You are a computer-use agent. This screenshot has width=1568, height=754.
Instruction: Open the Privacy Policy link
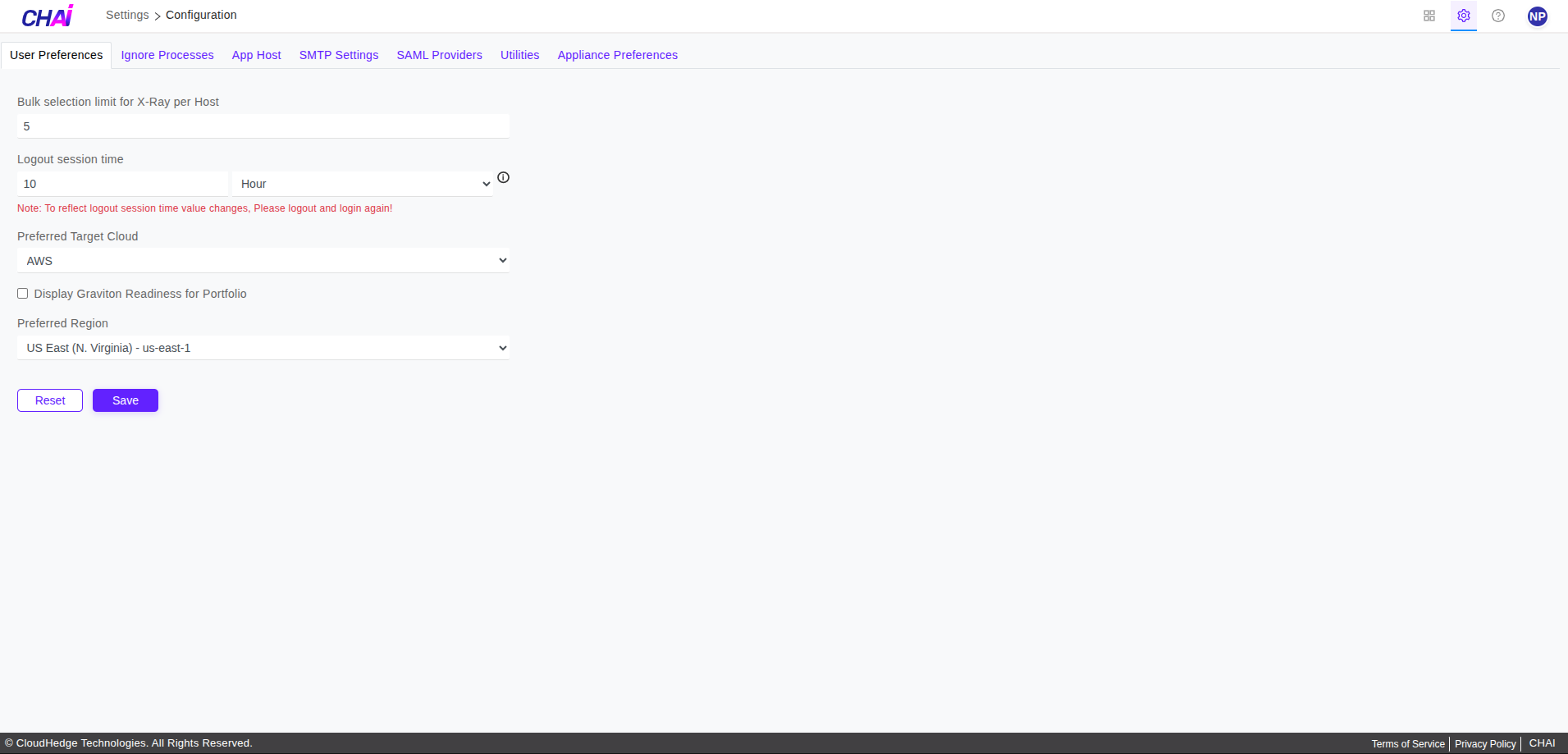coord(1484,743)
